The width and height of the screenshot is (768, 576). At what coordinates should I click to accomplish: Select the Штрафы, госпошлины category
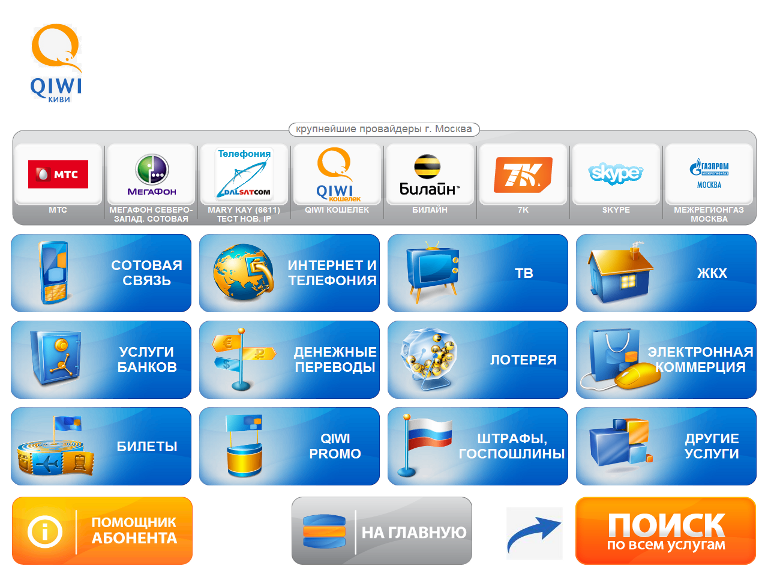pos(478,446)
